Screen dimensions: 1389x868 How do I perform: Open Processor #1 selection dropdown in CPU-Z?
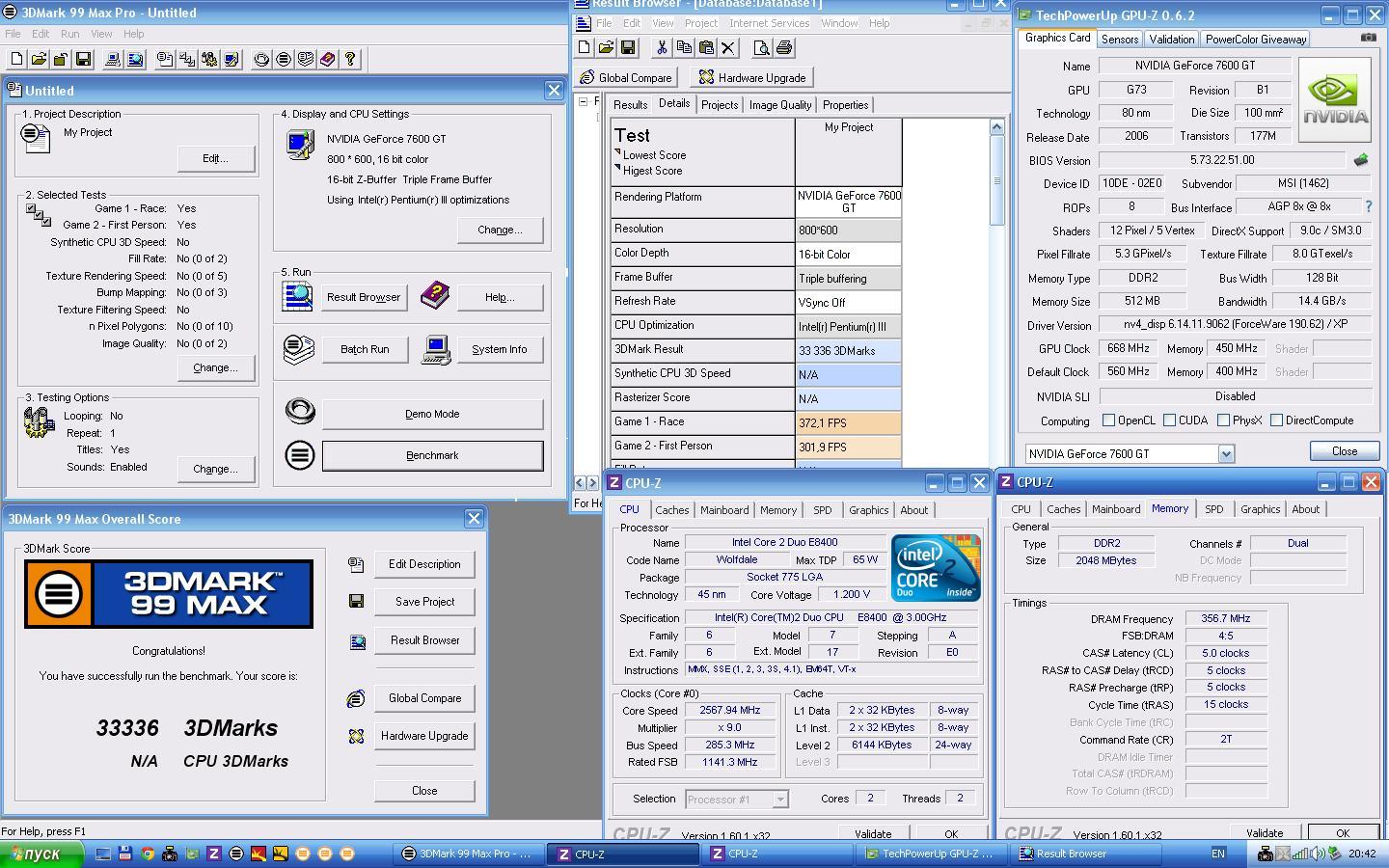coord(780,800)
